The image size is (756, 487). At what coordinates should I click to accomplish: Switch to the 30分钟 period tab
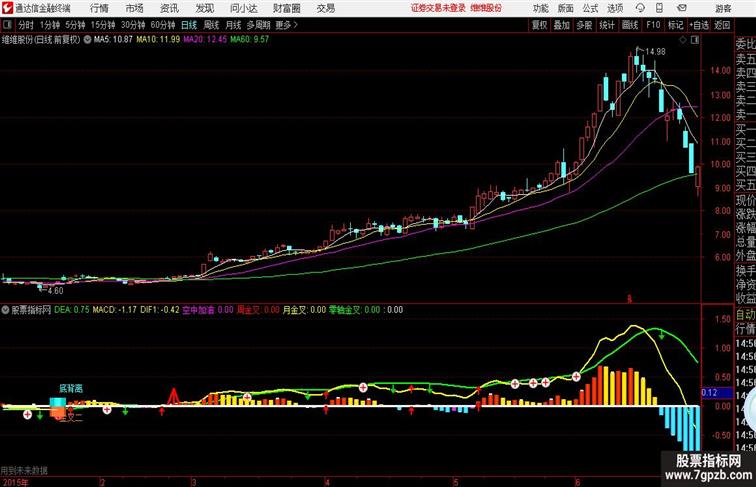[133, 25]
